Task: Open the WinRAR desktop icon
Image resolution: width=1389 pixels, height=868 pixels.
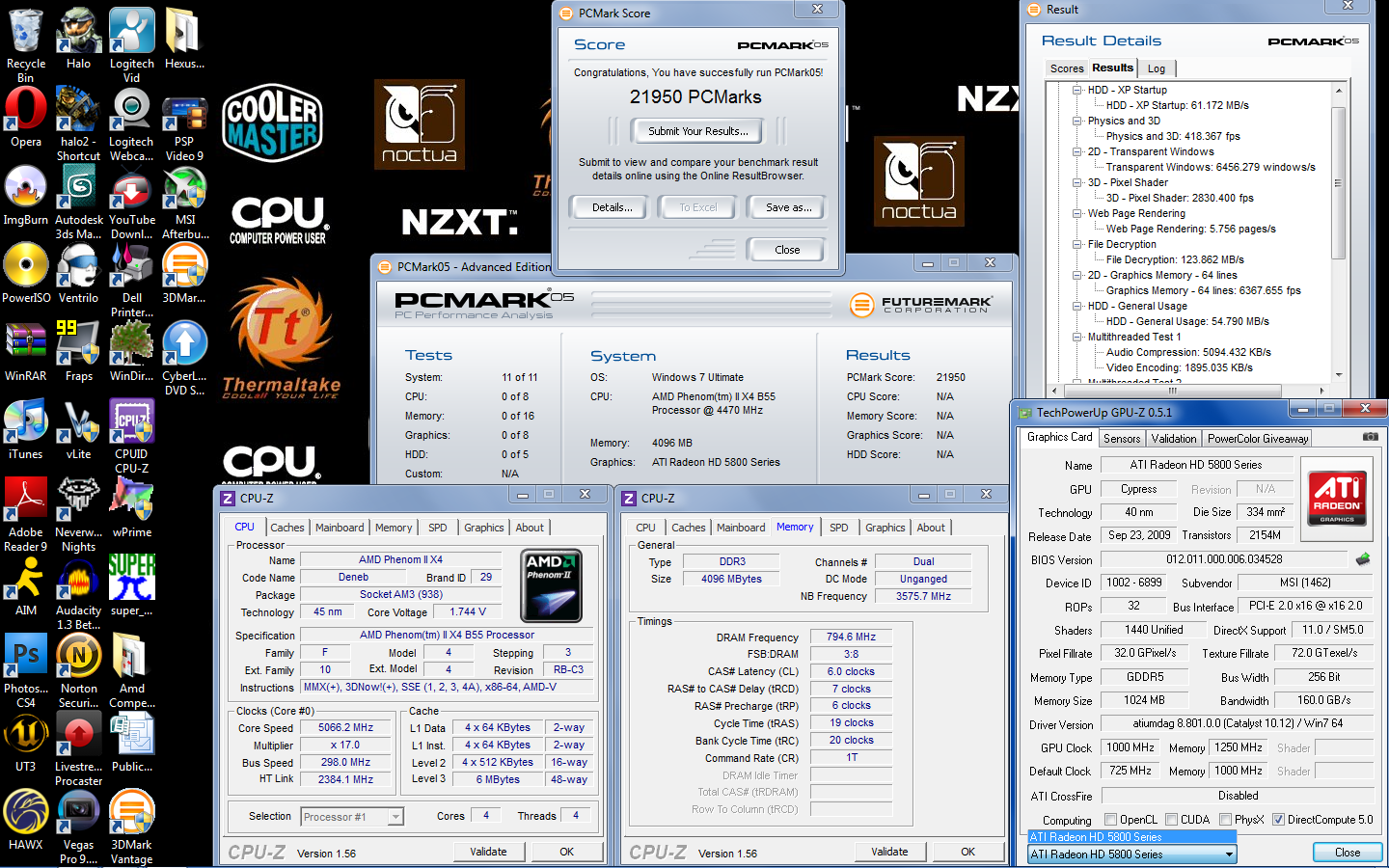Action: [26, 351]
